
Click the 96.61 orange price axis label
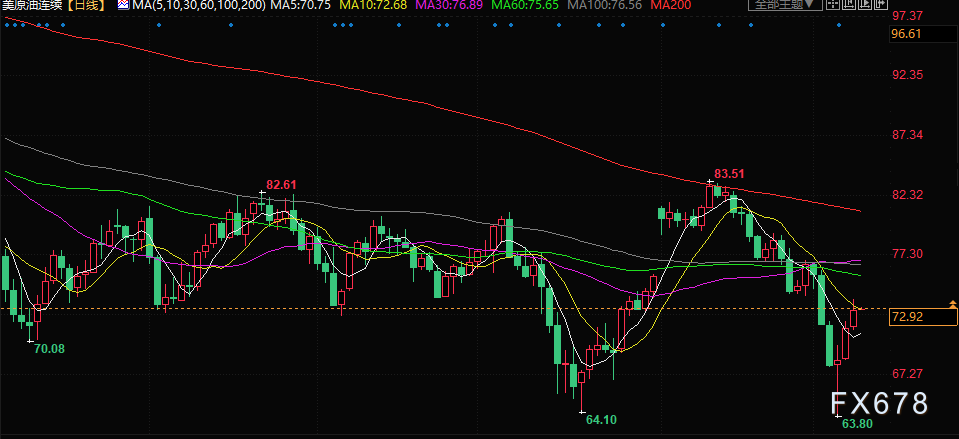(907, 34)
